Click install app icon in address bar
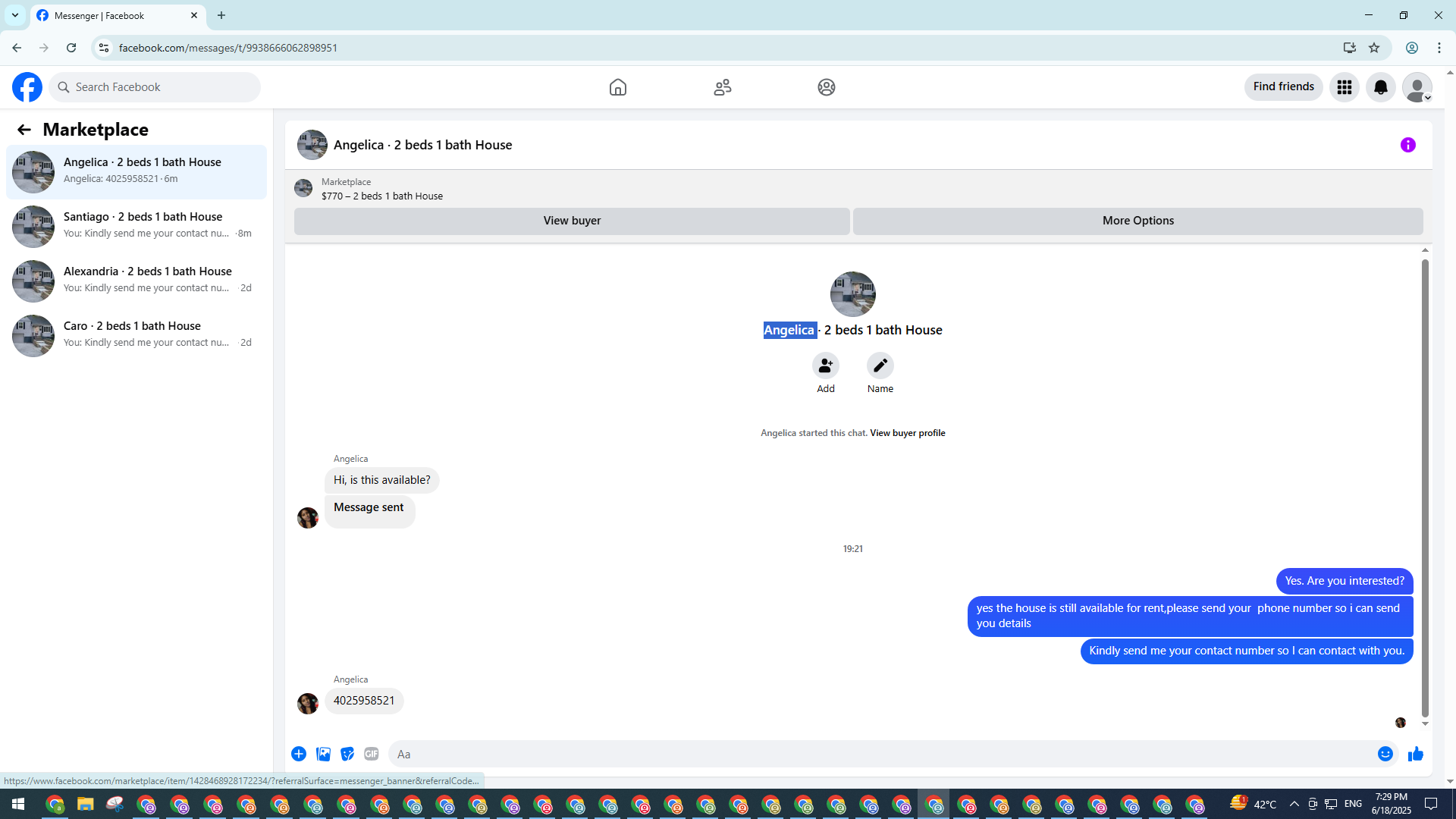This screenshot has height=819, width=1456. pos(1350,48)
